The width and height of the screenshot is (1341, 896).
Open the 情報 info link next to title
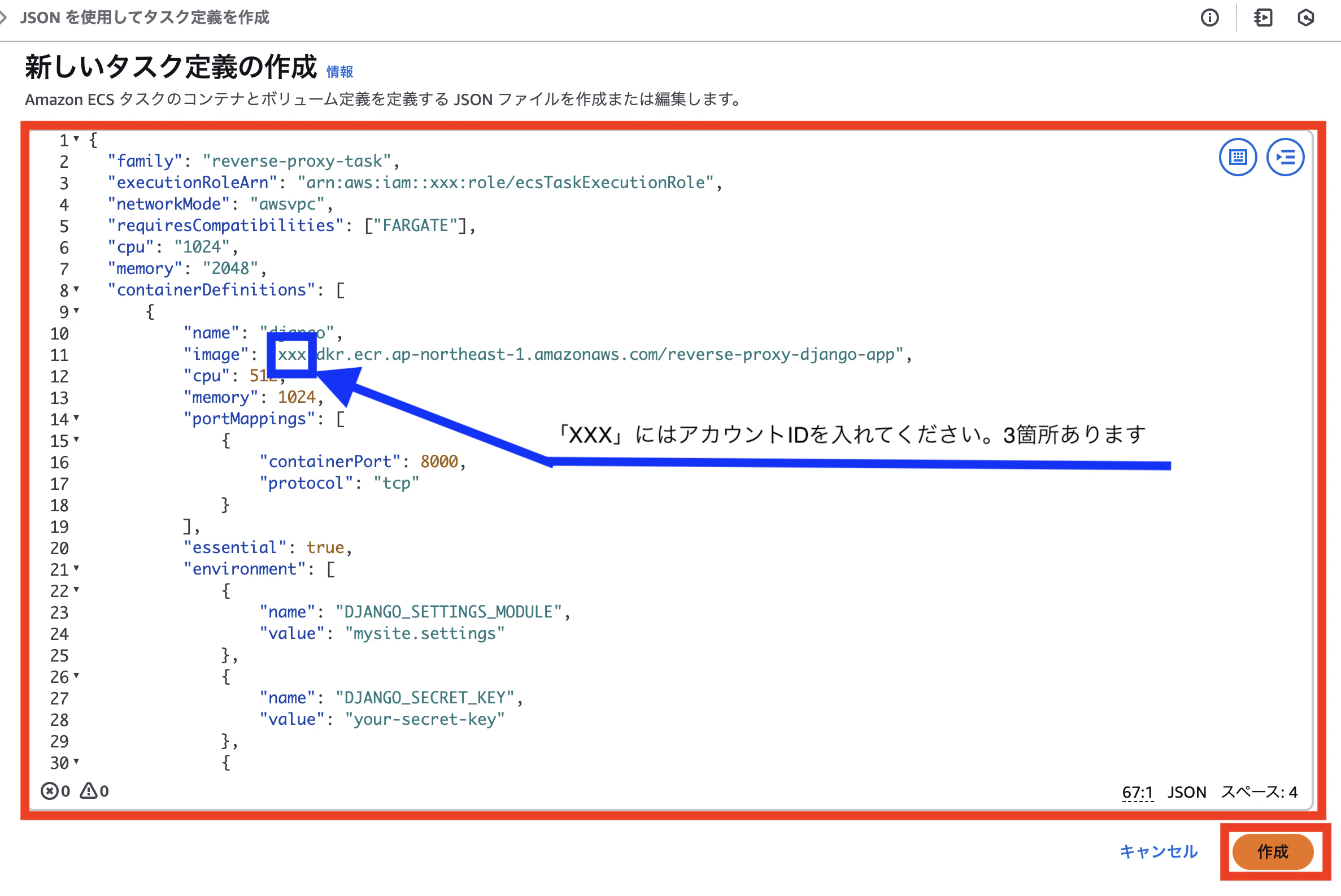[x=339, y=72]
